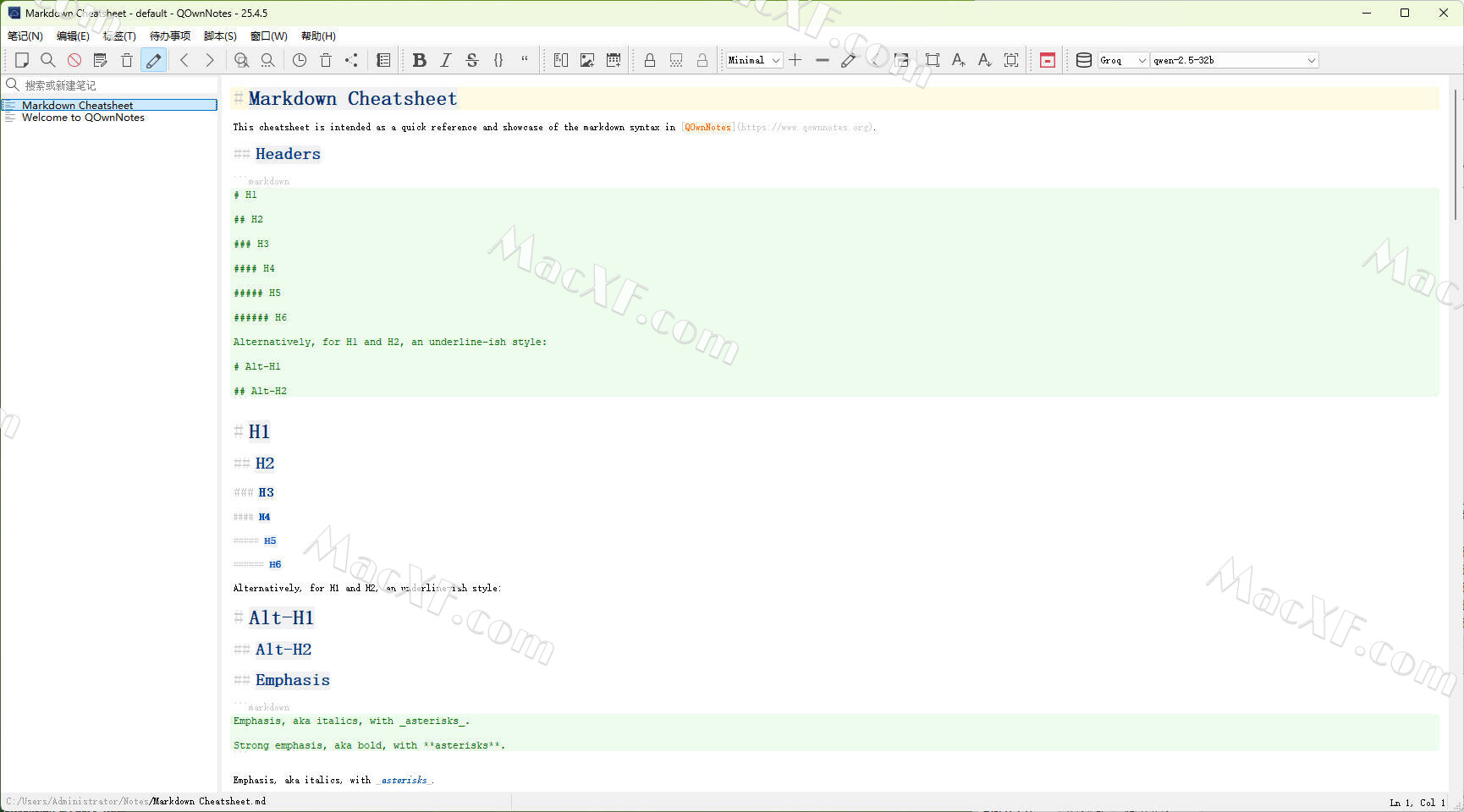Open the 标签(T) menu
1464x812 pixels.
[119, 36]
